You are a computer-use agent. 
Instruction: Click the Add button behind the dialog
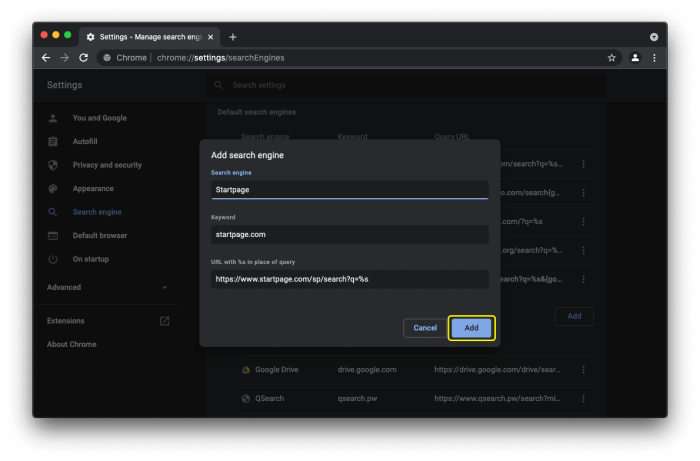pyautogui.click(x=574, y=316)
